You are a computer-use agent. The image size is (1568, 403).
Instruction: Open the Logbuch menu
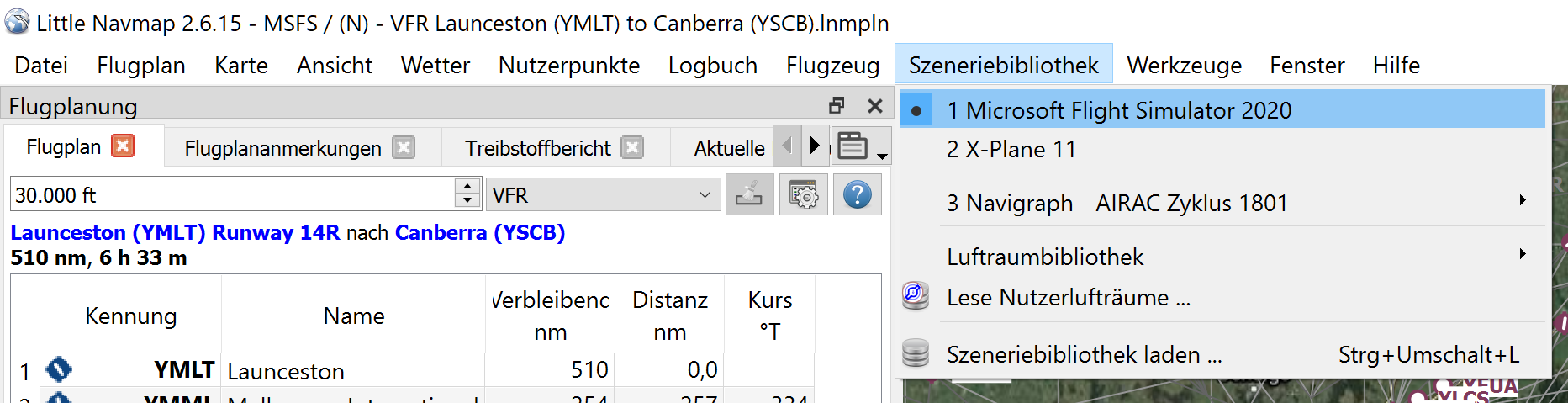(713, 65)
